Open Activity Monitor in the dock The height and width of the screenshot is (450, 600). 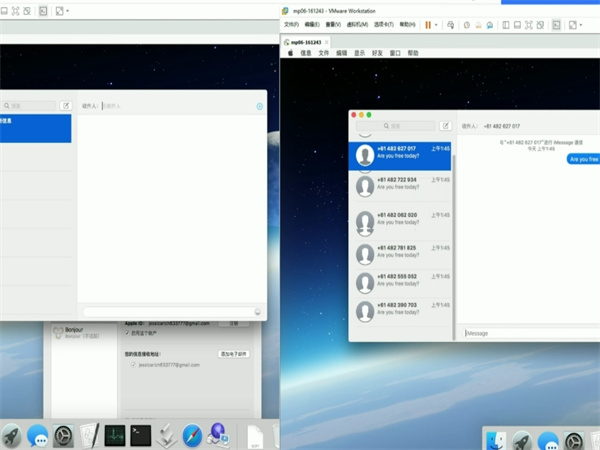point(115,435)
